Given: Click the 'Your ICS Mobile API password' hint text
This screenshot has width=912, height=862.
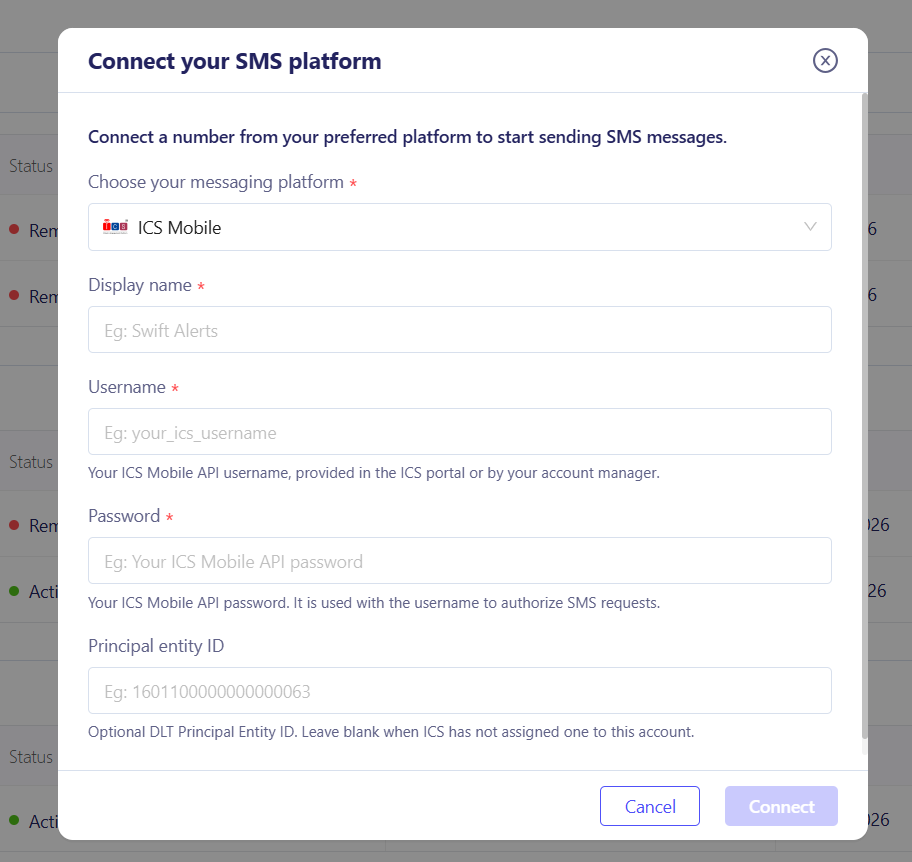Looking at the screenshot, I should click(374, 603).
